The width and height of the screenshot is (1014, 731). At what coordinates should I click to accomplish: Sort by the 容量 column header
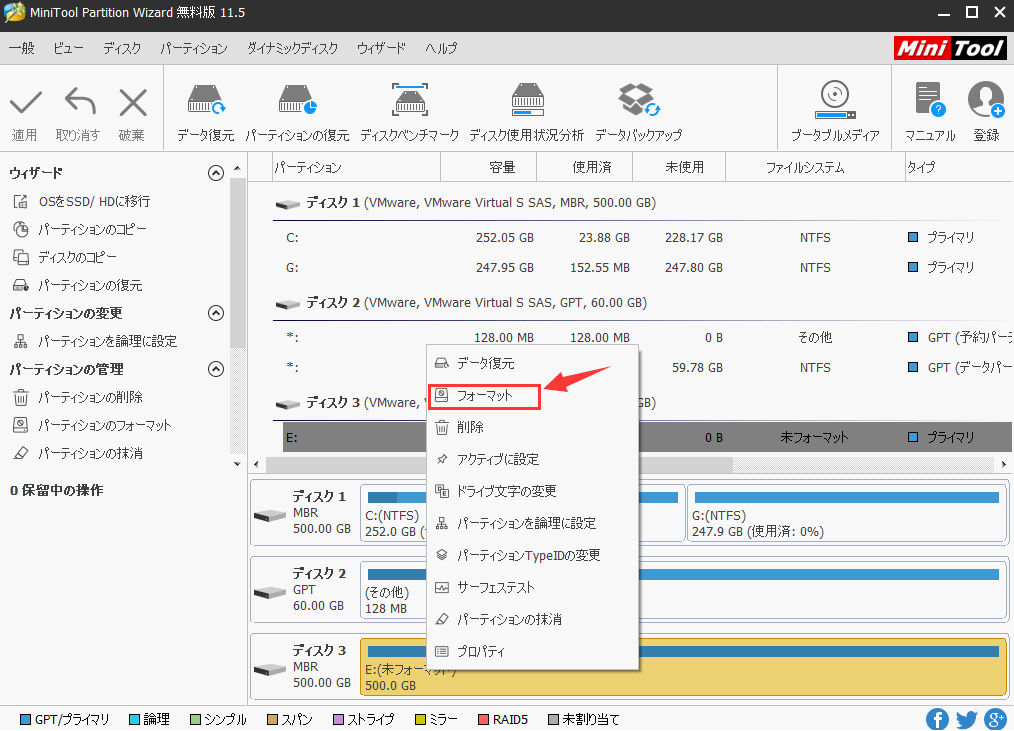tap(488, 168)
